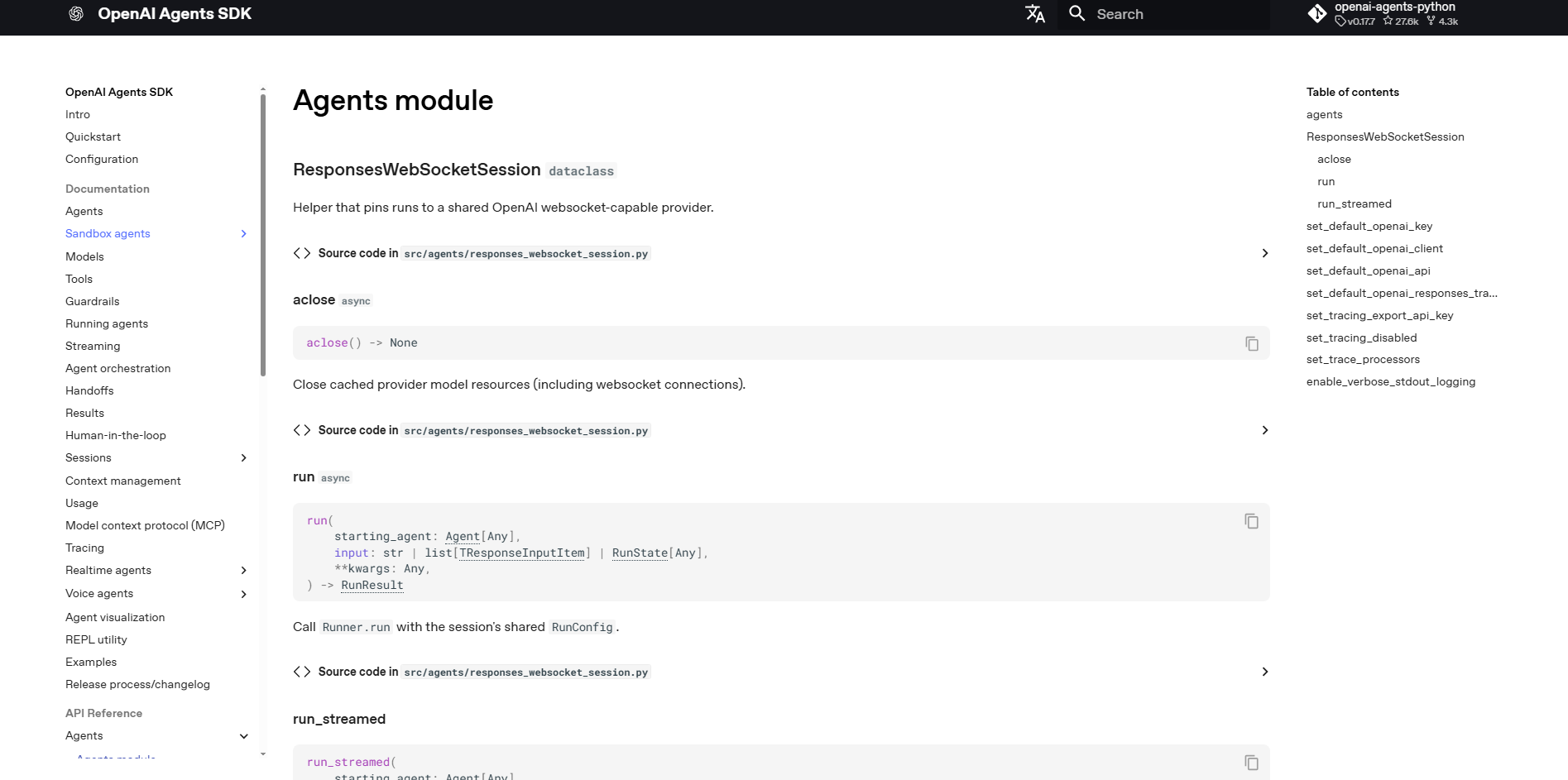Click the RunResult return type link
1568x780 pixels.
(x=372, y=586)
